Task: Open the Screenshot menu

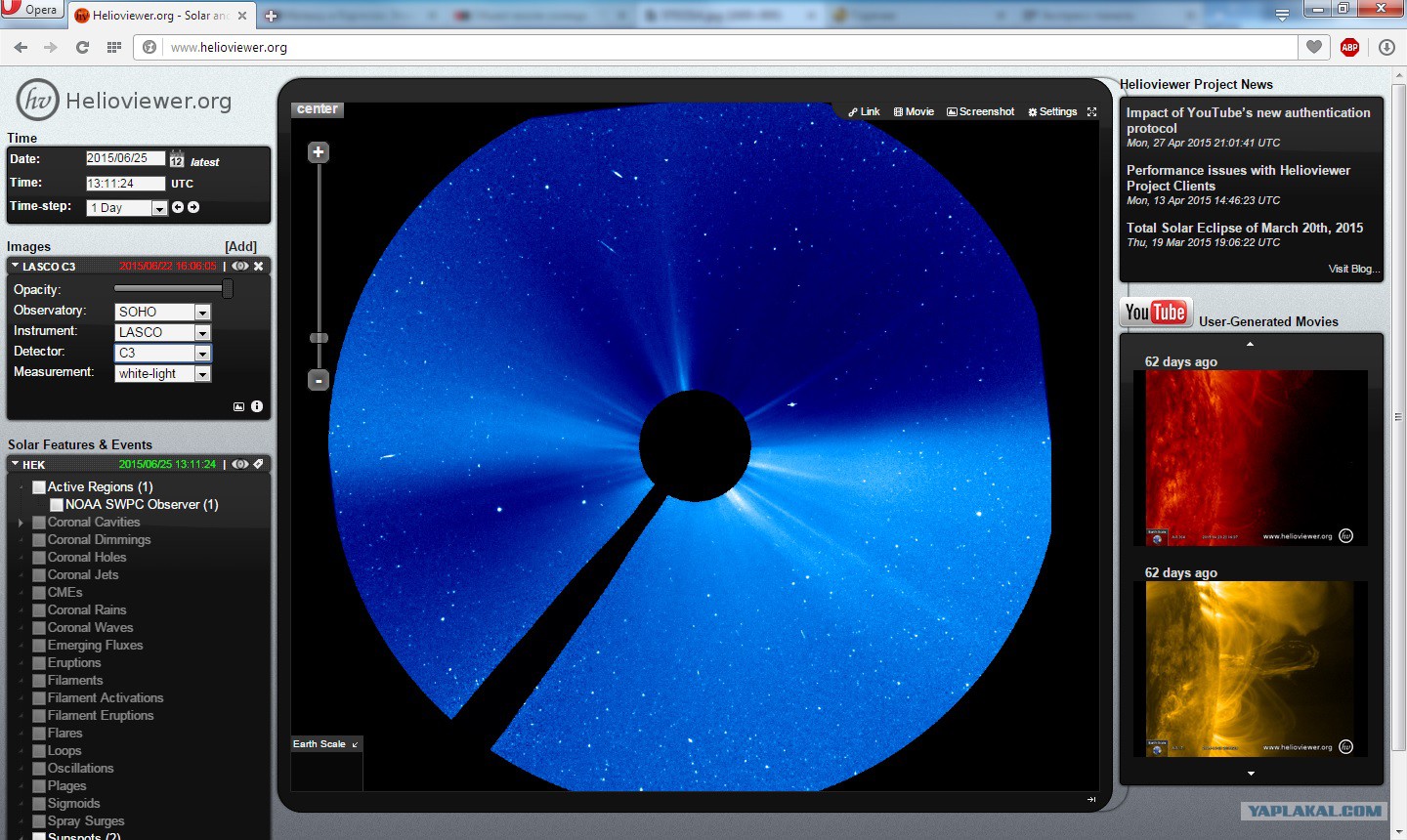Action: (x=981, y=112)
